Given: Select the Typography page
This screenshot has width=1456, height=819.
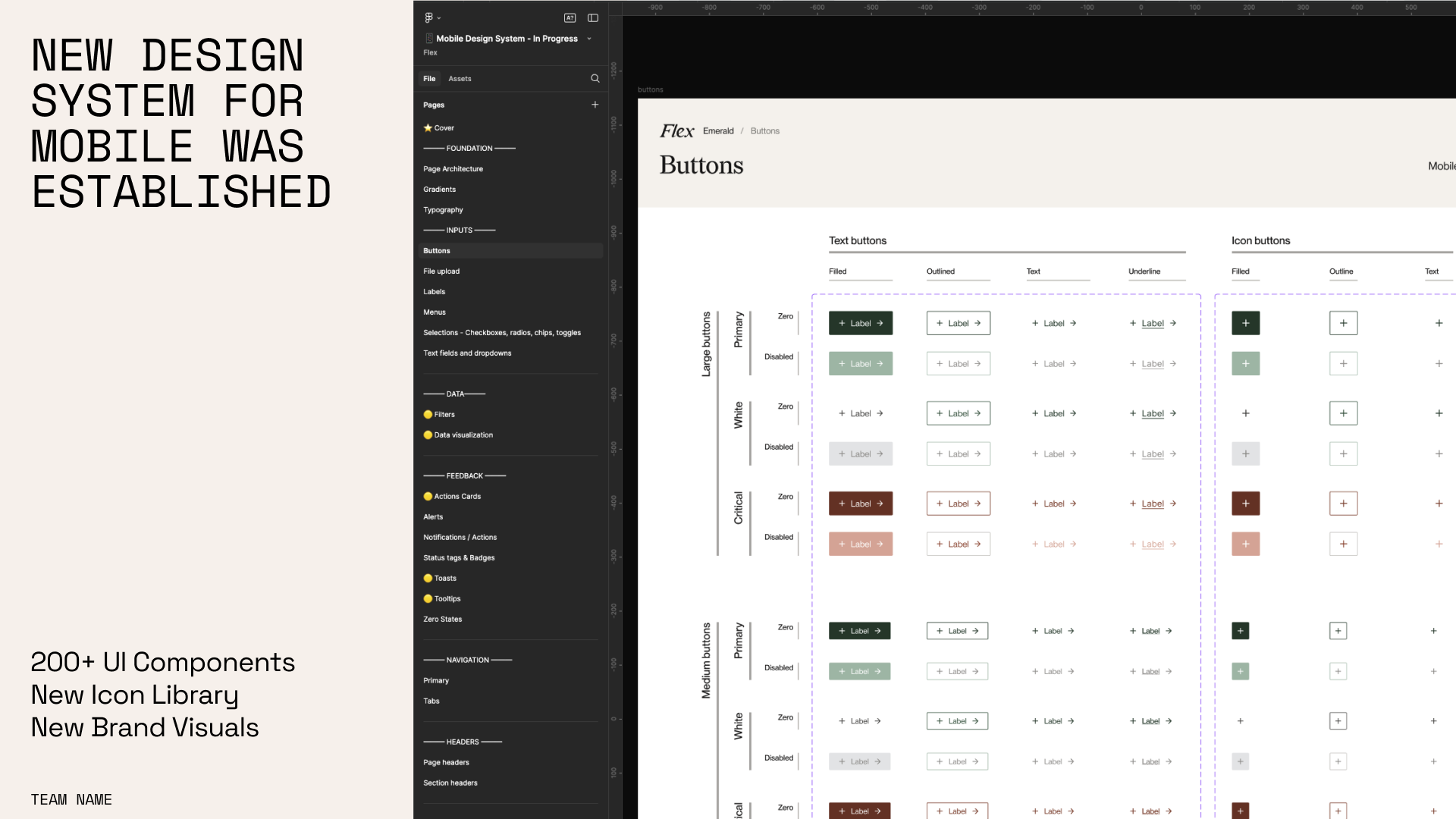Looking at the screenshot, I should point(443,209).
